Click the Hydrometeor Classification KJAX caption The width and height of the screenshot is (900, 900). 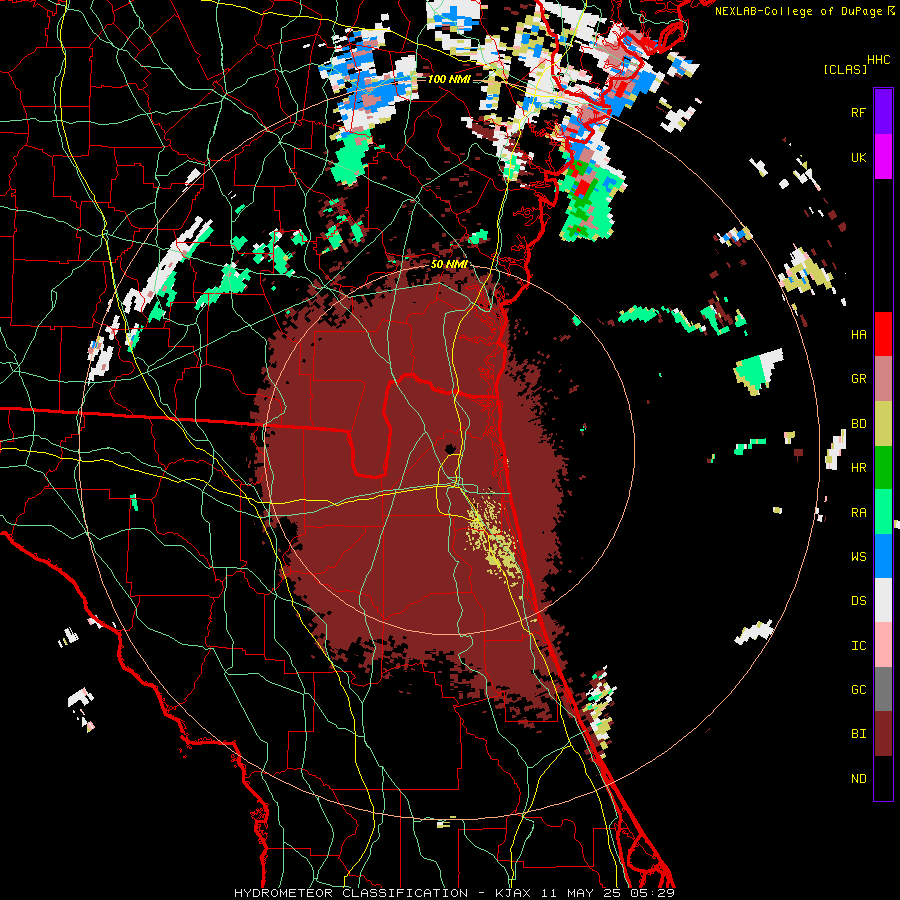coord(454,893)
